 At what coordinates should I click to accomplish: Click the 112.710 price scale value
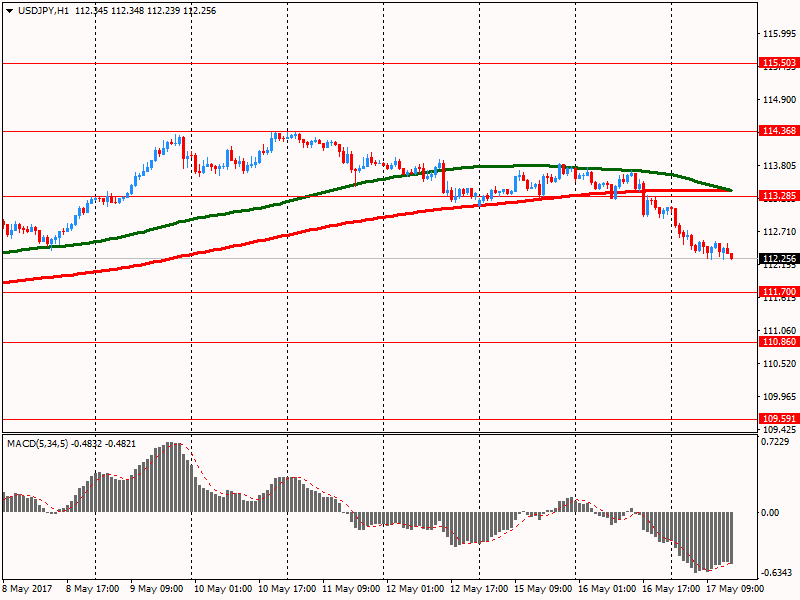click(779, 232)
